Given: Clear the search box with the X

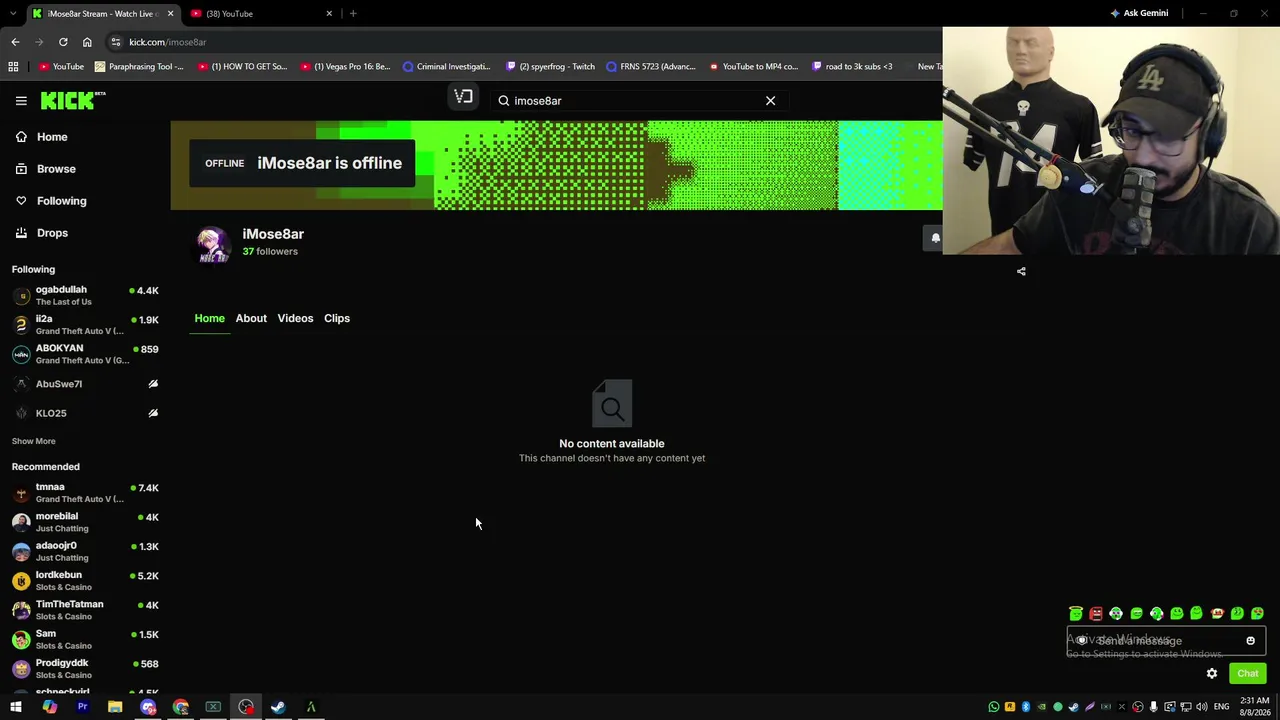Looking at the screenshot, I should tap(770, 101).
